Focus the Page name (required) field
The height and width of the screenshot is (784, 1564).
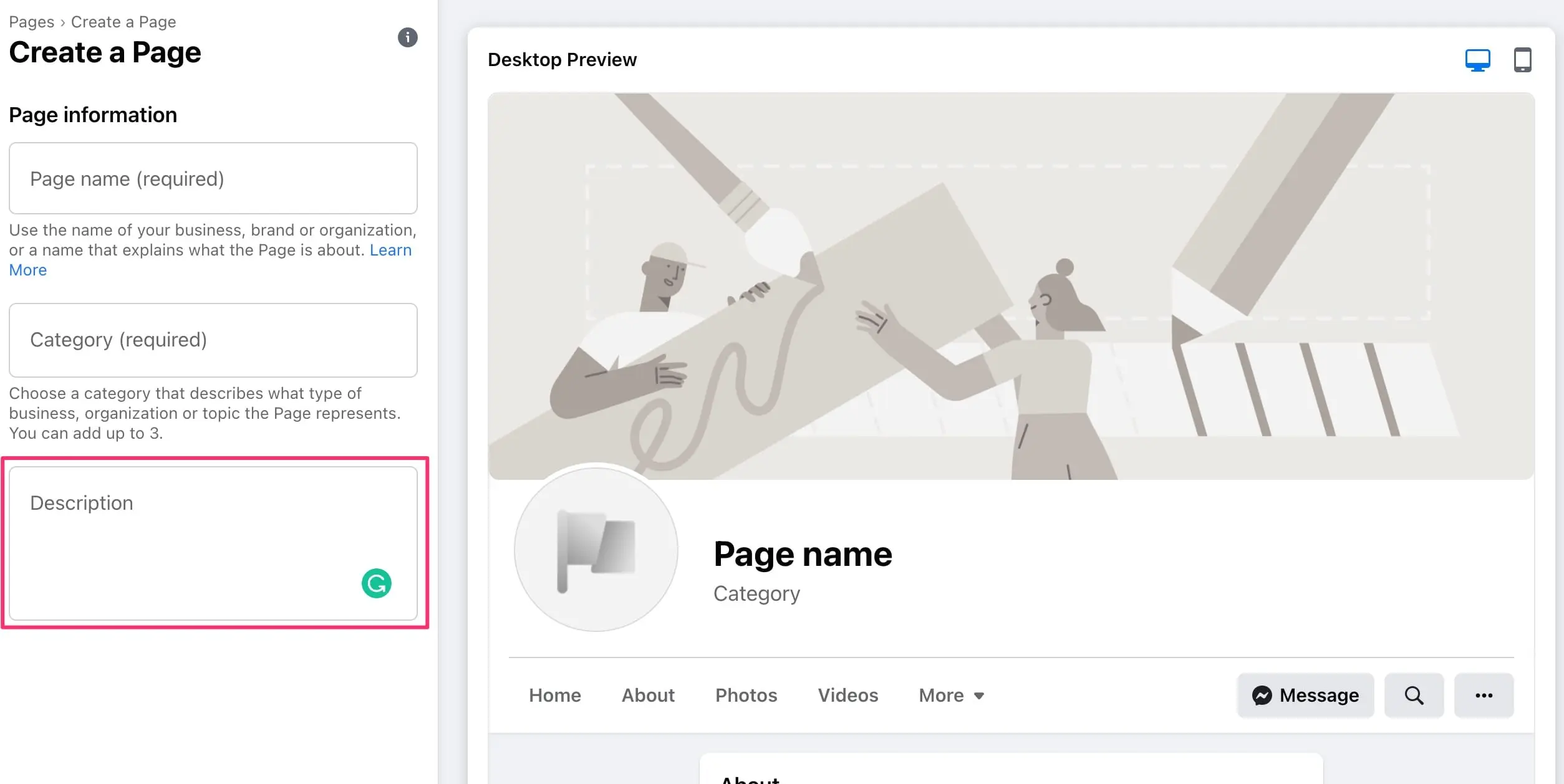click(x=213, y=178)
